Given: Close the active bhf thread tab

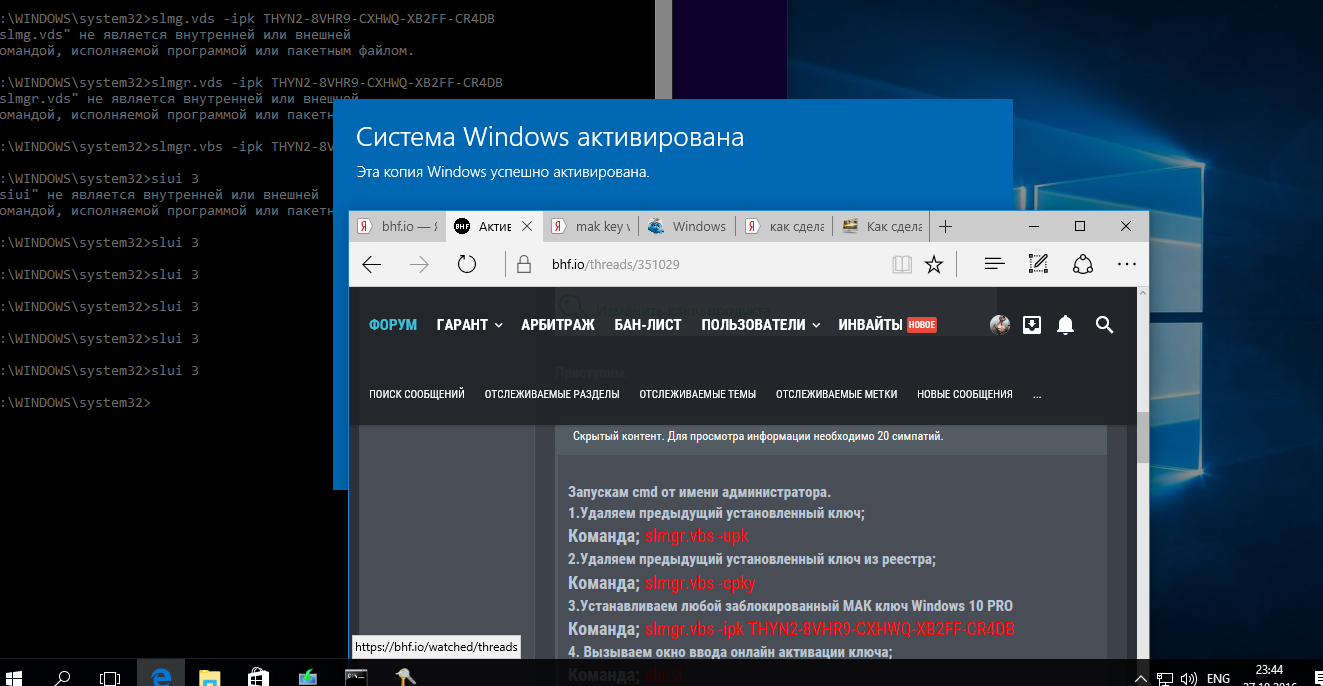Looking at the screenshot, I should (x=526, y=227).
